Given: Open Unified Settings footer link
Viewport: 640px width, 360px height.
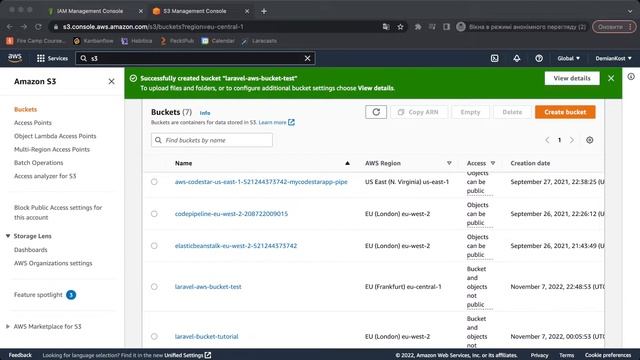Looking at the screenshot, I should click(188, 355).
